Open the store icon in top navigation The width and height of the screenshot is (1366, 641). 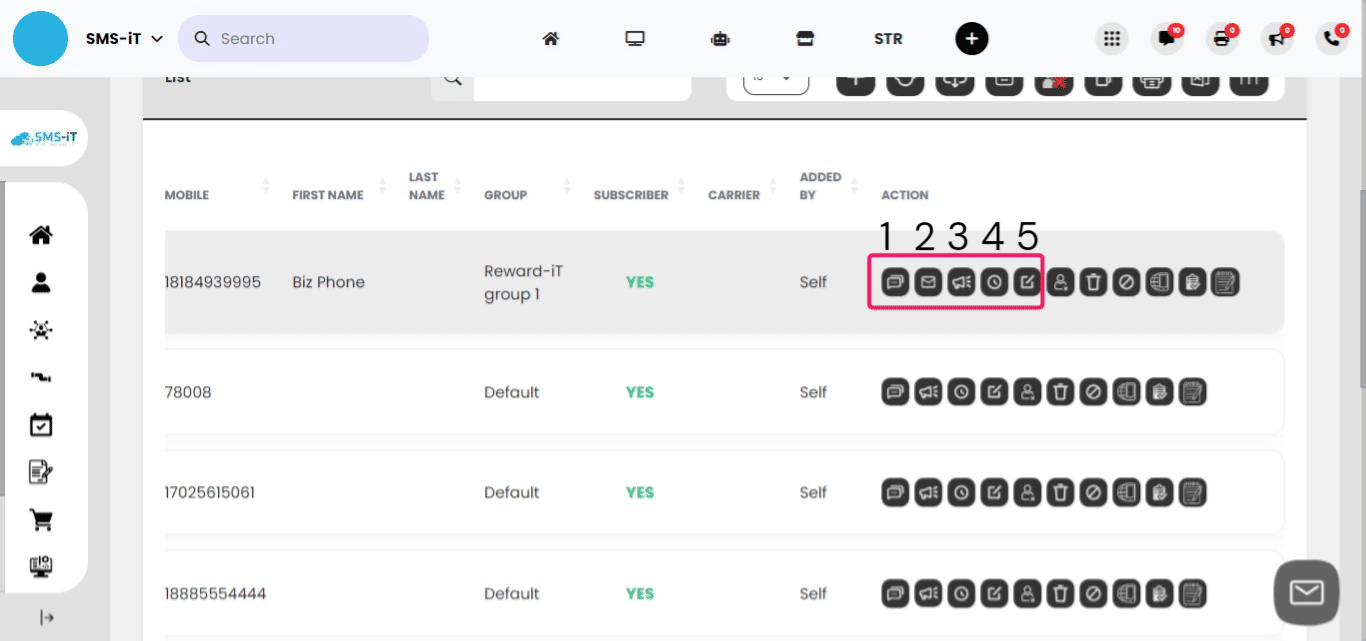click(x=804, y=39)
